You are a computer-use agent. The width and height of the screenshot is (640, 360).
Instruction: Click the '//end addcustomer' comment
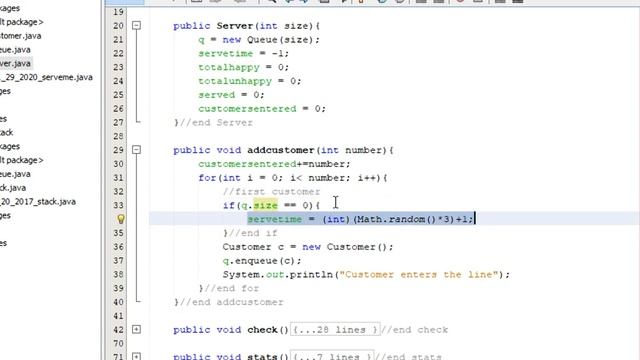coord(231,302)
